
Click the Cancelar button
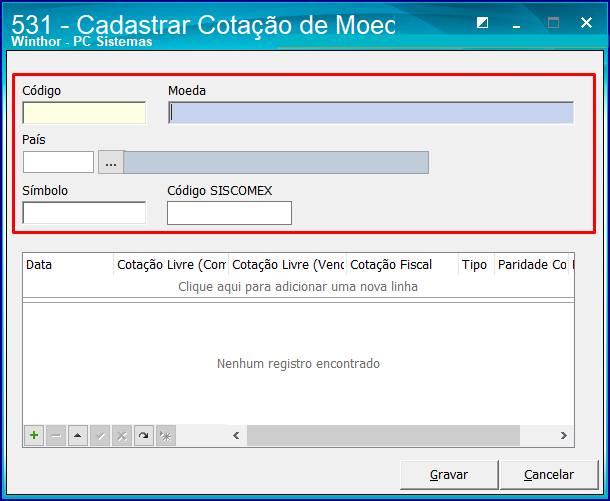tap(549, 475)
